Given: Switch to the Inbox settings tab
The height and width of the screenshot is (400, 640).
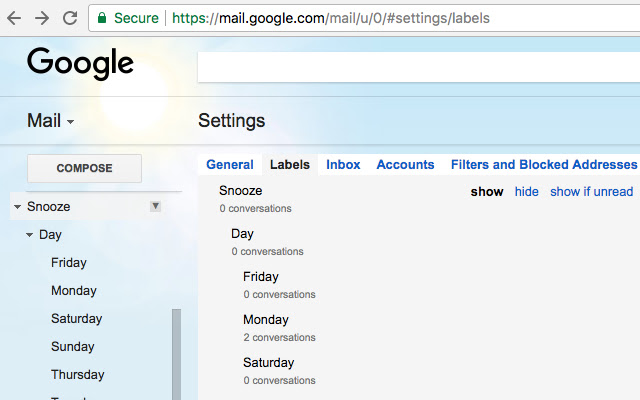Looking at the screenshot, I should 343,164.
